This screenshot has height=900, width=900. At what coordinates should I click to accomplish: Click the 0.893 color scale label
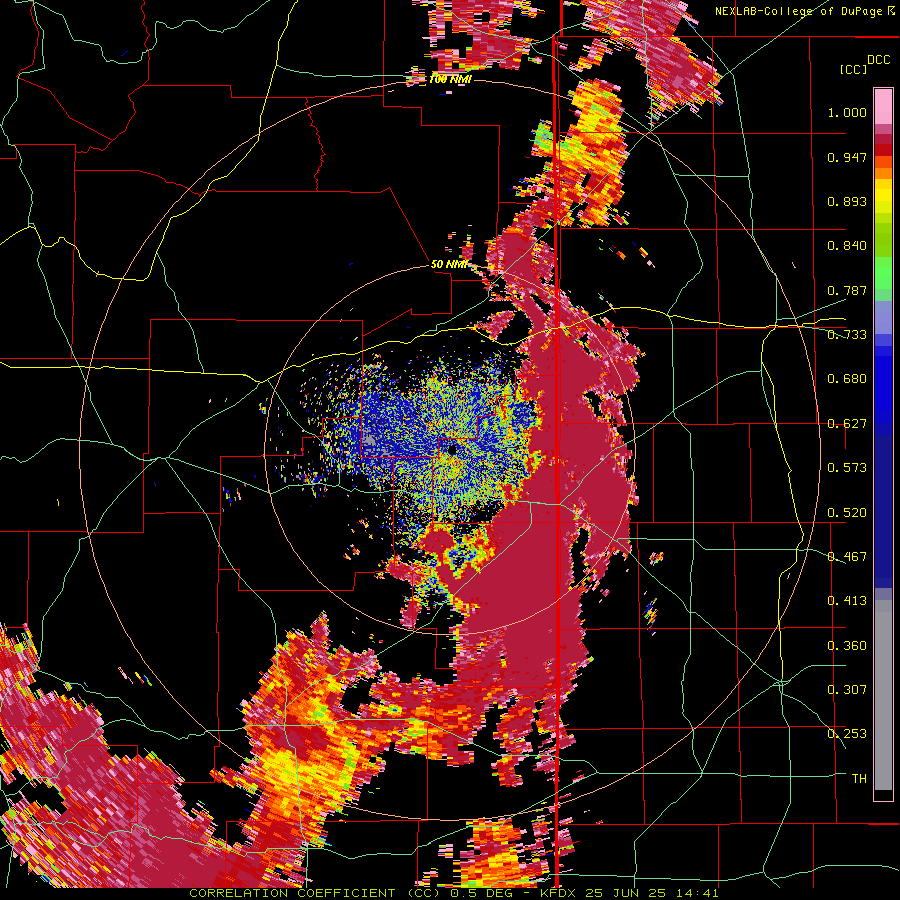847,201
